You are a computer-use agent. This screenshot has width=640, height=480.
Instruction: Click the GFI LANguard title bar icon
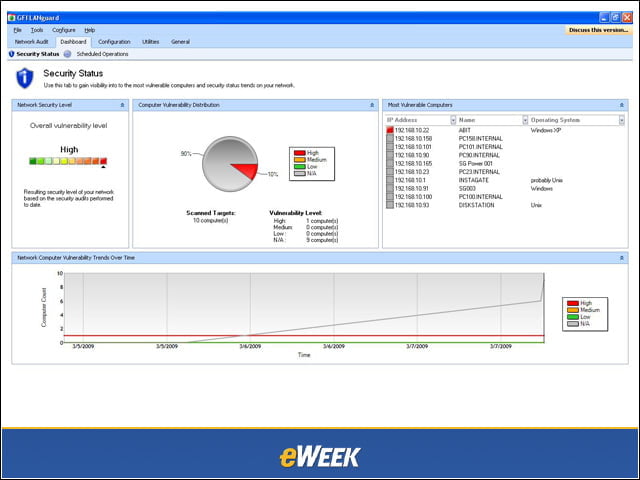point(12,18)
